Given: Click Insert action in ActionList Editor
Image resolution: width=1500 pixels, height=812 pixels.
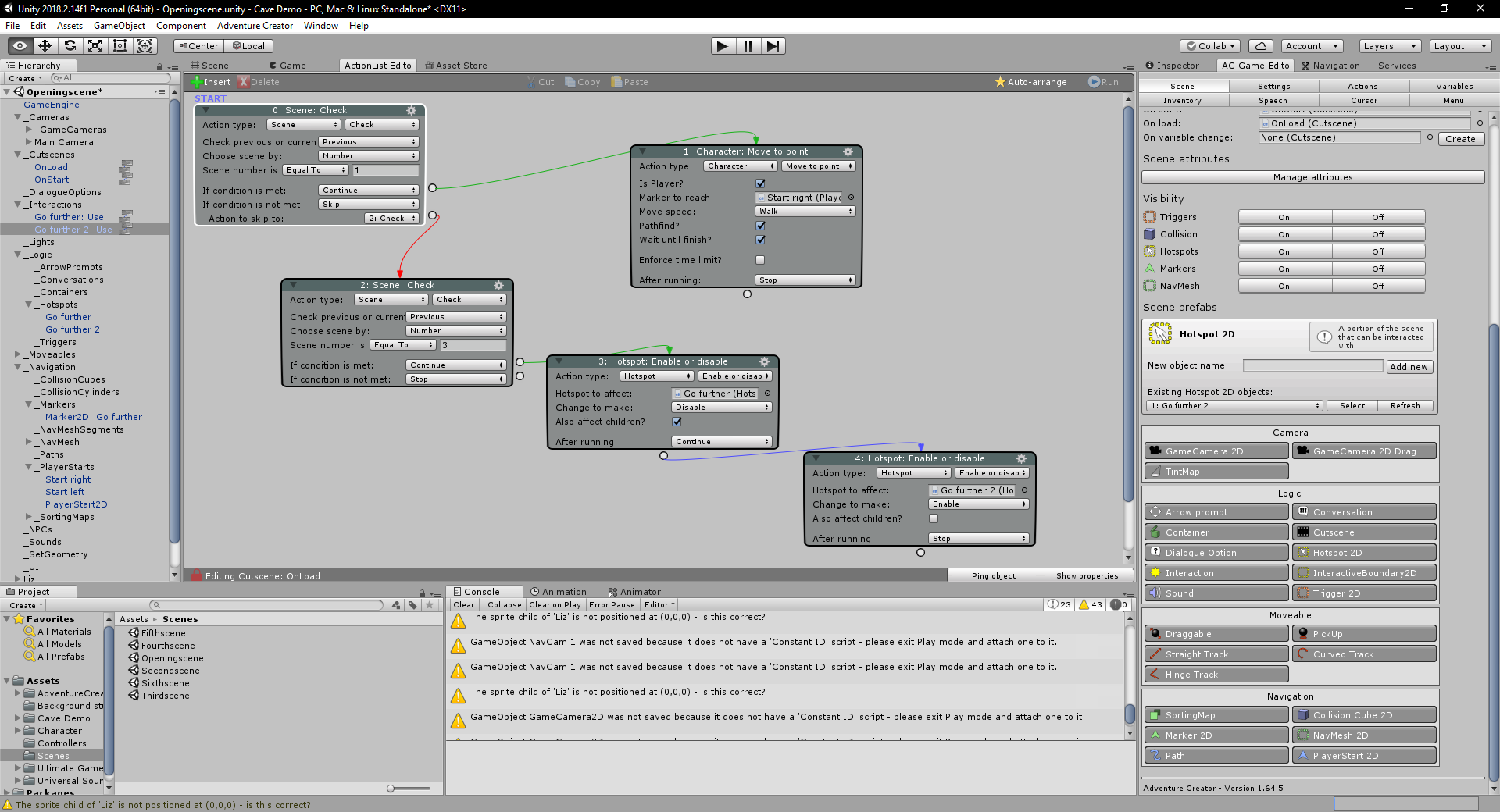Looking at the screenshot, I should tap(211, 82).
